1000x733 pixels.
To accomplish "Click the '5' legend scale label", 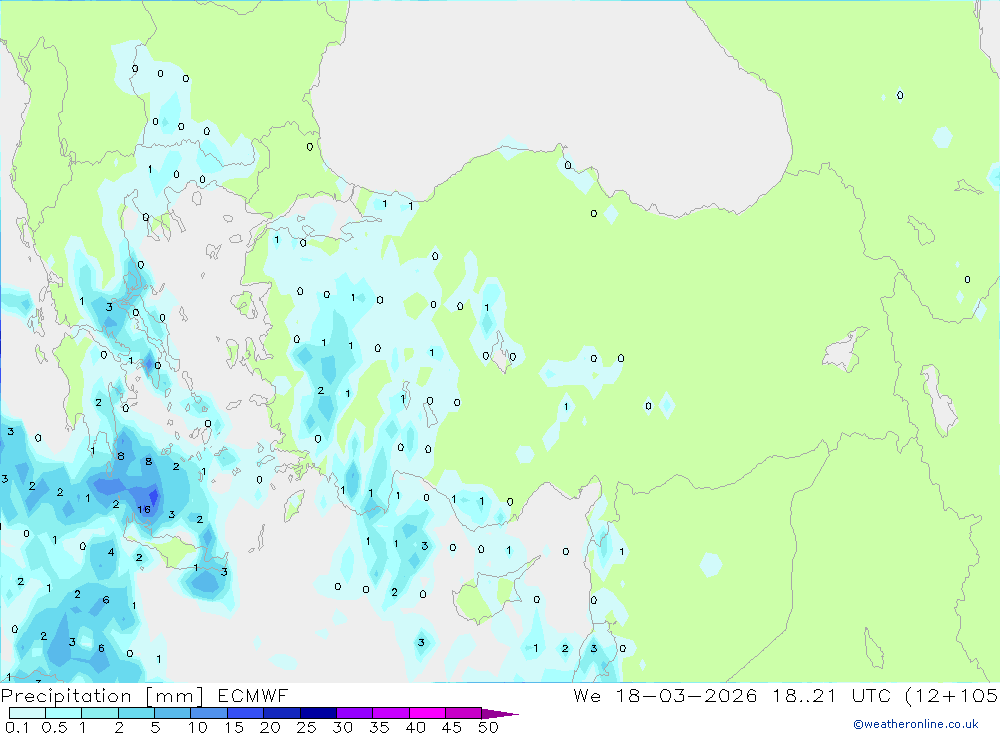I will [x=155, y=727].
